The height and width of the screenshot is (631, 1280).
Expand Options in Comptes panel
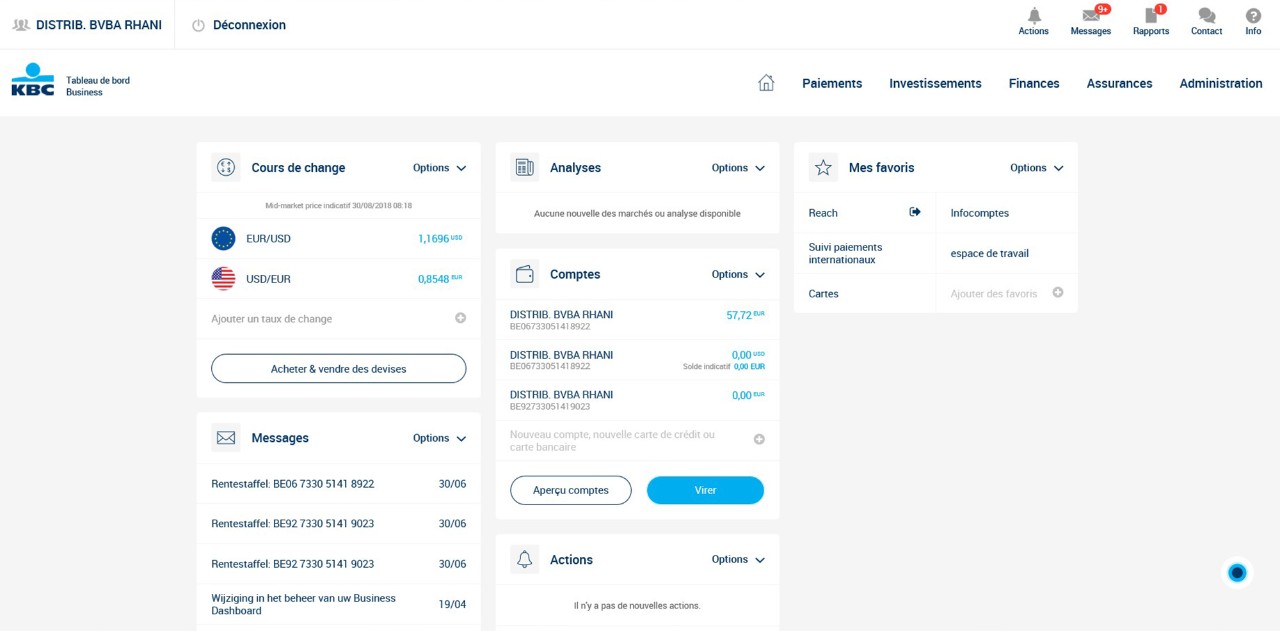point(738,274)
